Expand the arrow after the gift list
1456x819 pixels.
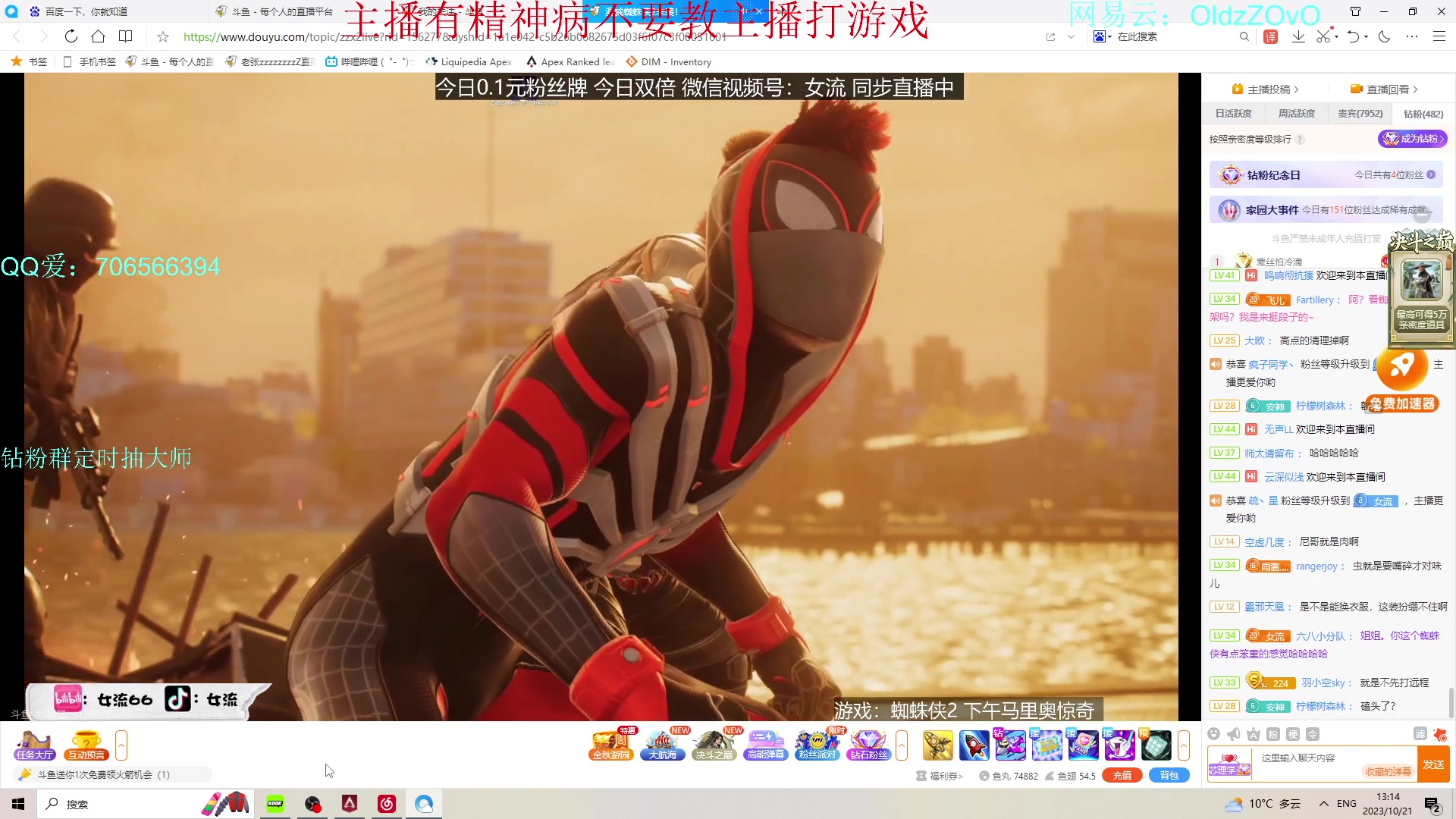click(1184, 745)
